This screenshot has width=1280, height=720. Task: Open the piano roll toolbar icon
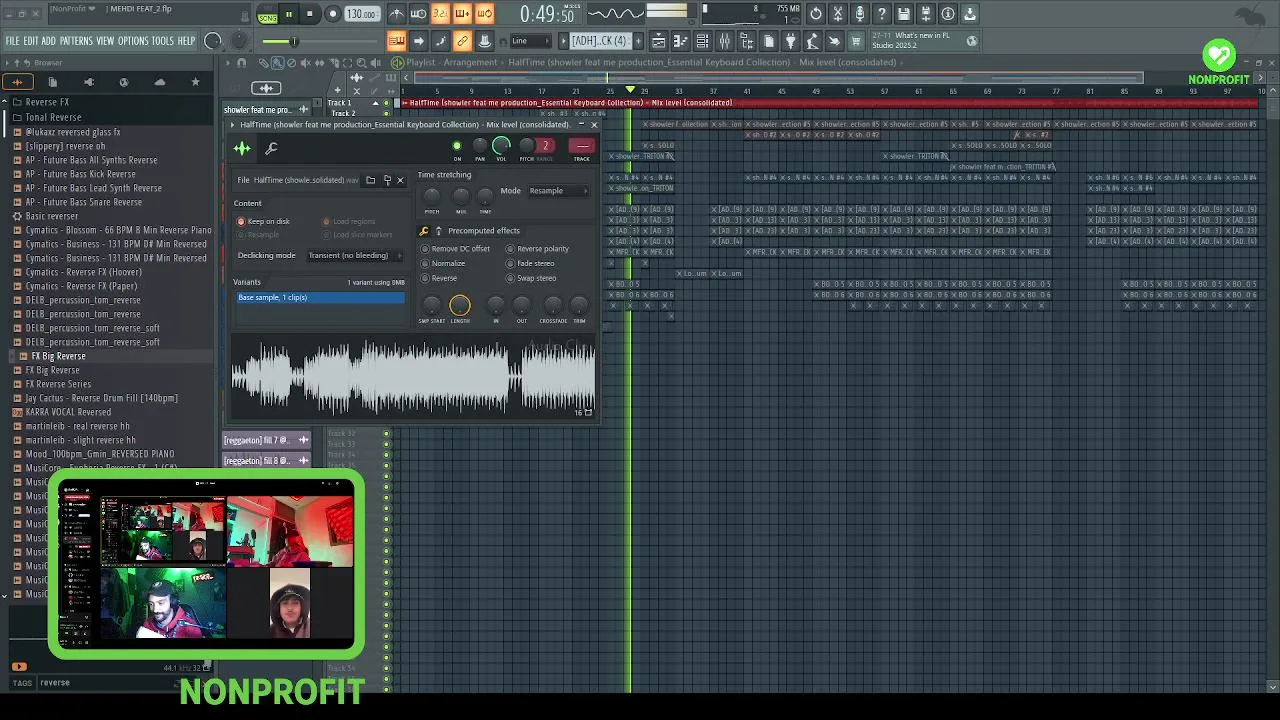(681, 41)
